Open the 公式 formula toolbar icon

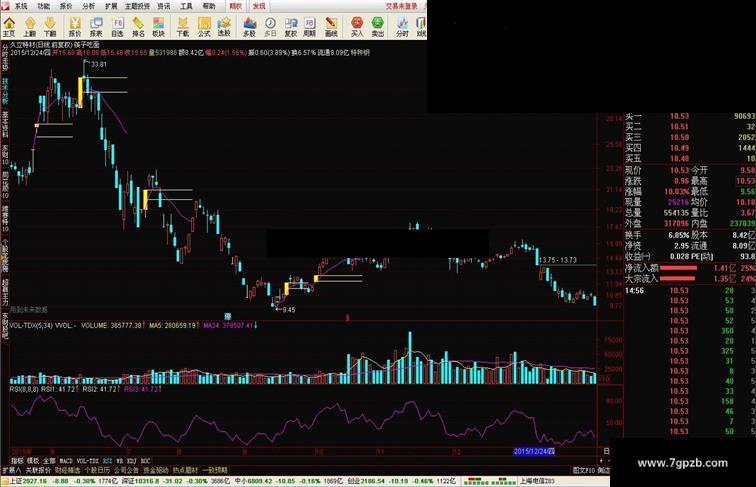[204, 27]
